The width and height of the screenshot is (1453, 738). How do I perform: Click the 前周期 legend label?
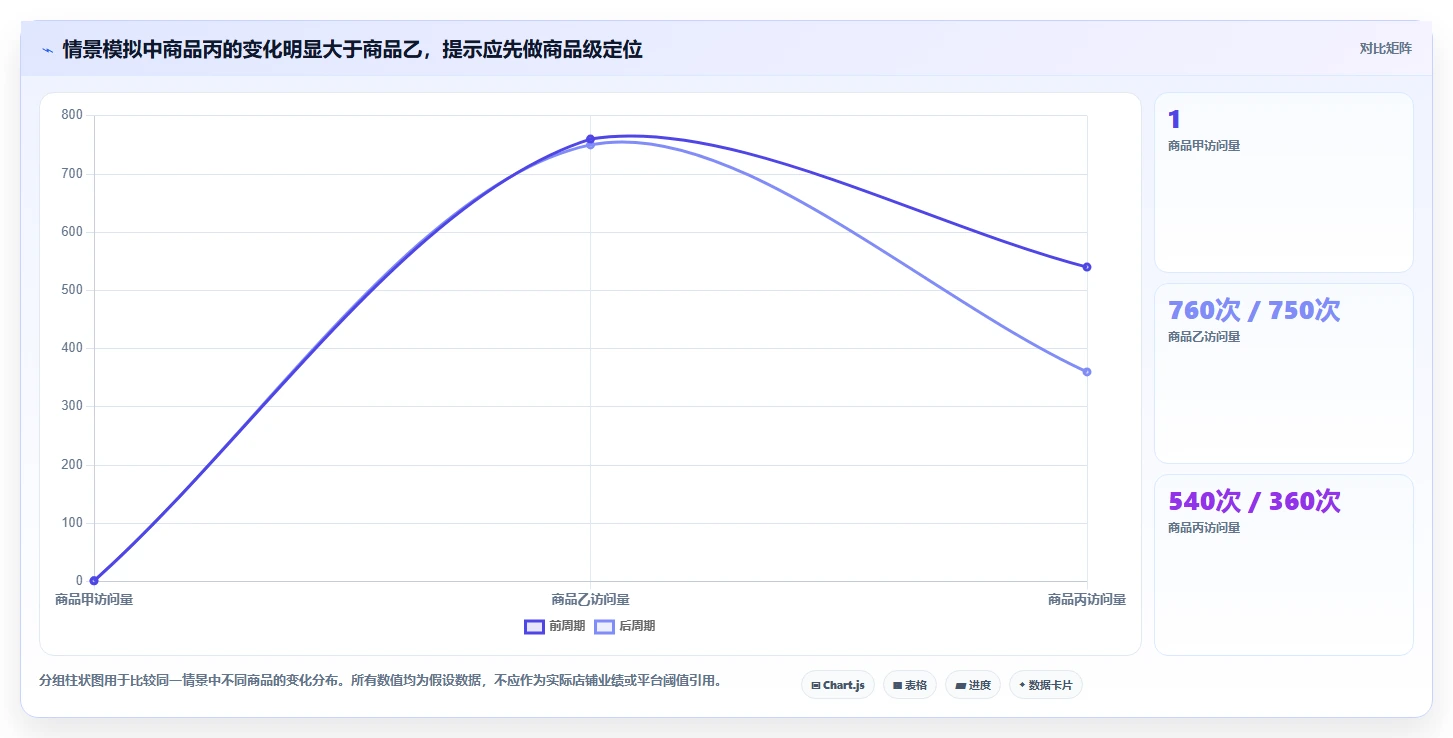coord(567,627)
